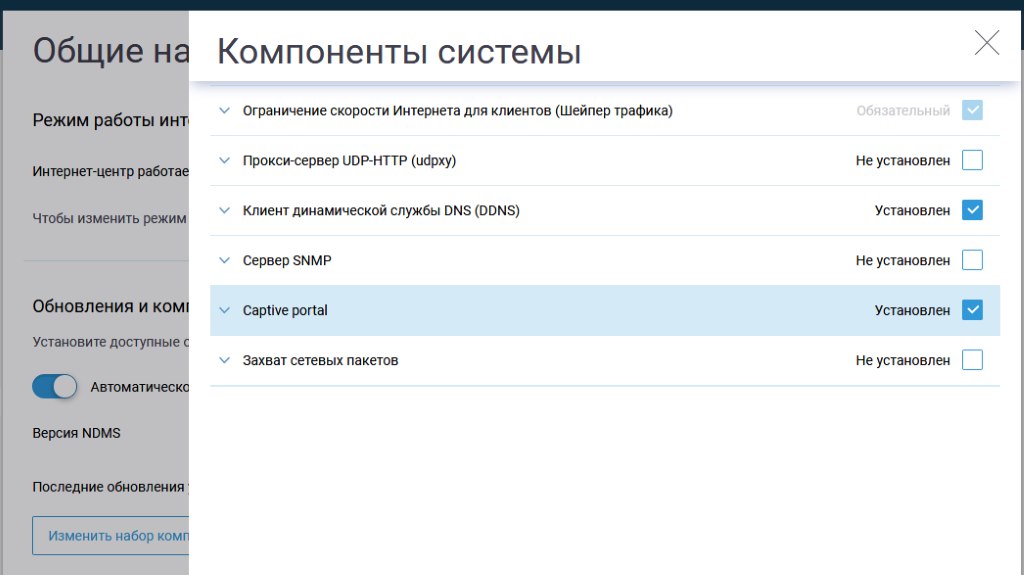Expand the udpxy proxy server chevron
This screenshot has width=1024, height=575.
coord(224,161)
